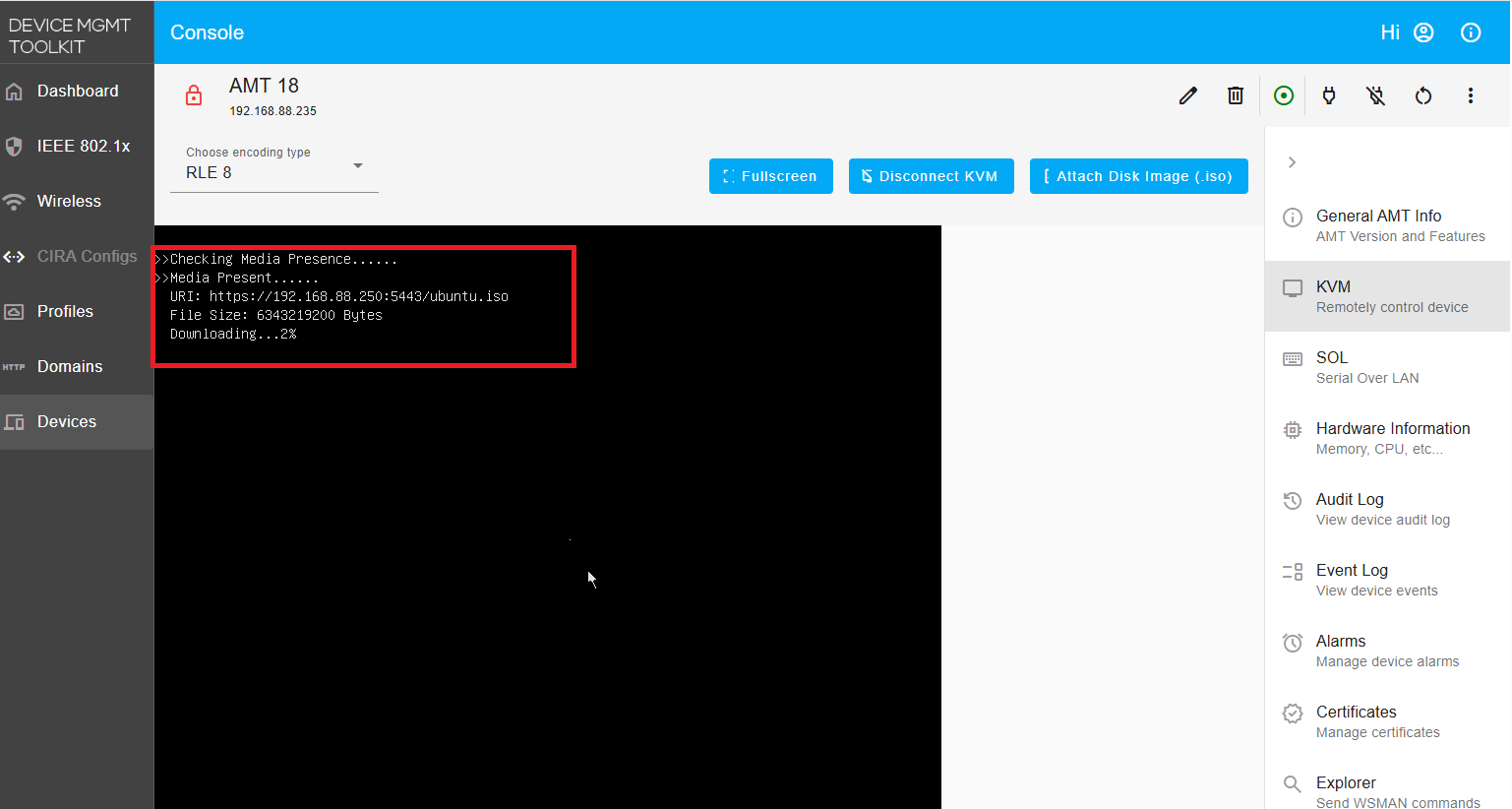
Task: Open SOL Serial Over LAN
Action: (1387, 367)
